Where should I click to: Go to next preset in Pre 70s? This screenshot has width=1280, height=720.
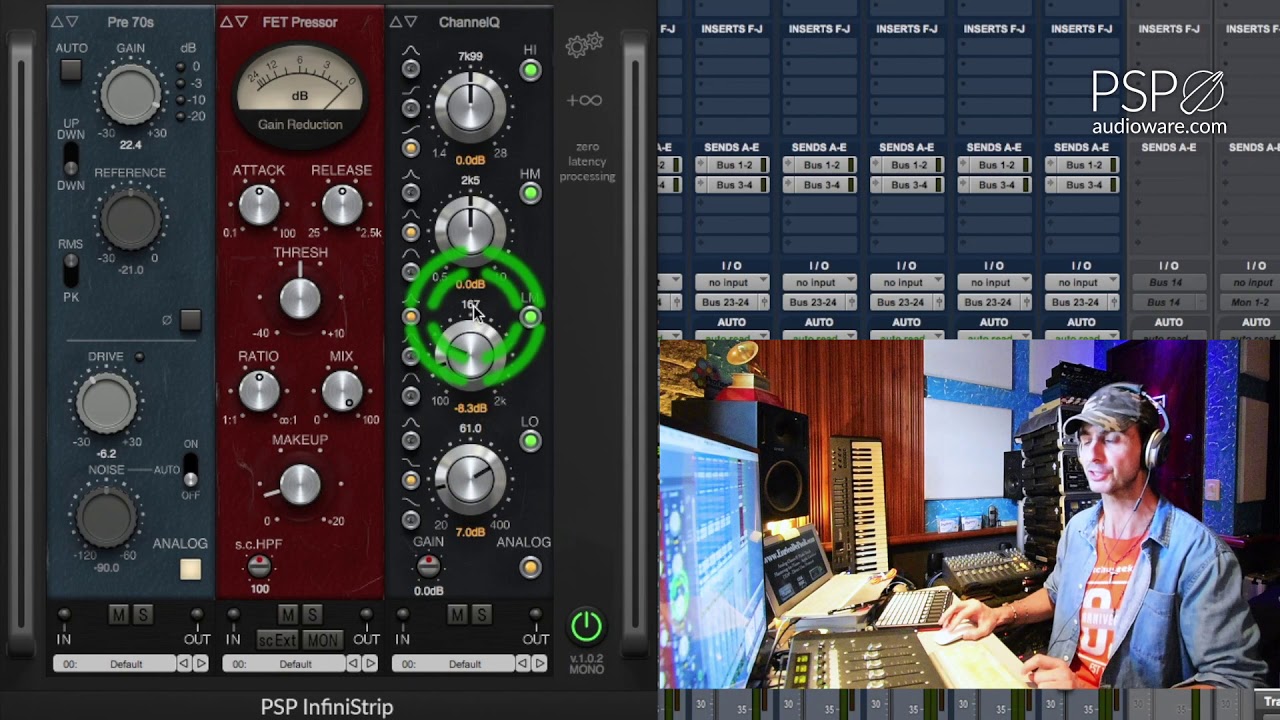201,663
